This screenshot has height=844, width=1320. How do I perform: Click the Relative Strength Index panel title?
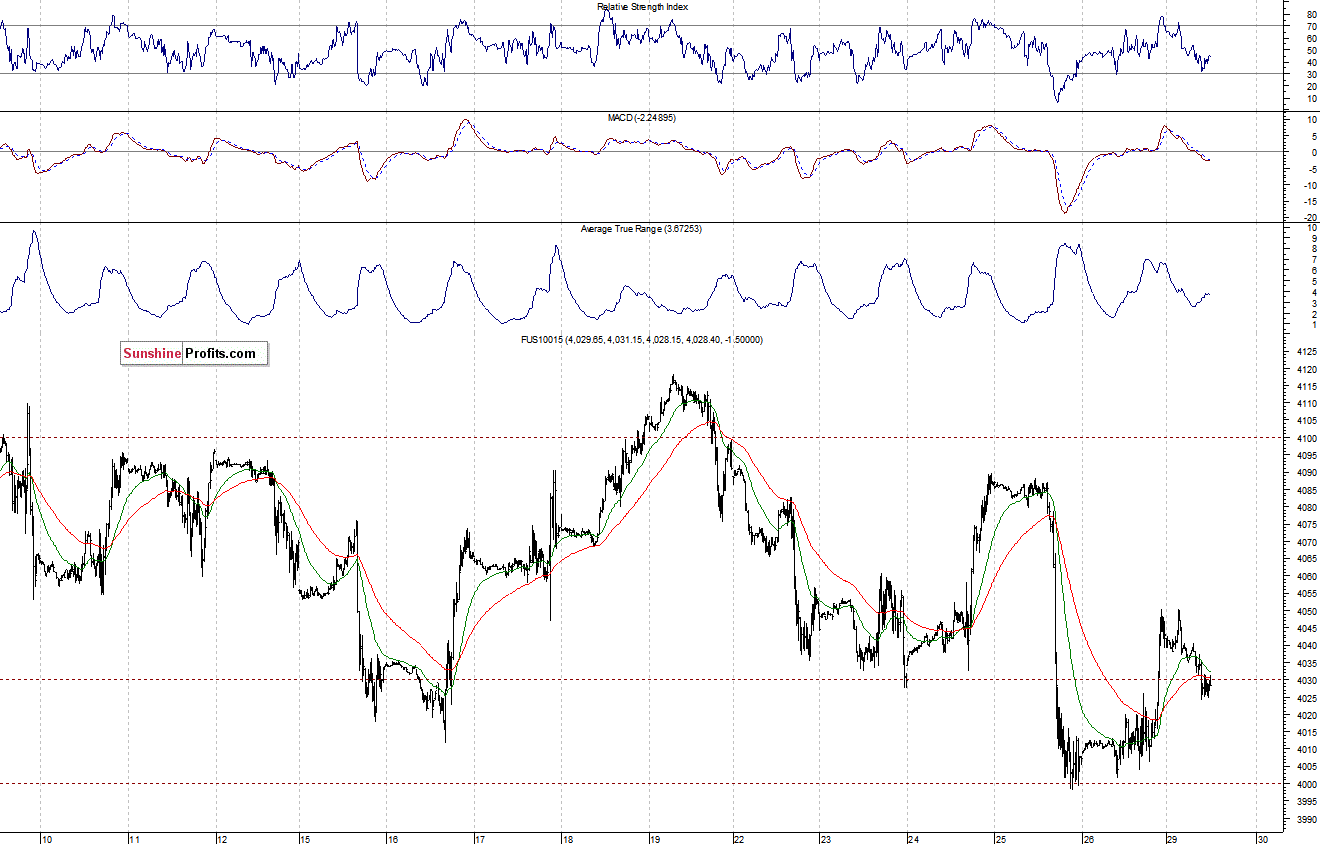642,7
